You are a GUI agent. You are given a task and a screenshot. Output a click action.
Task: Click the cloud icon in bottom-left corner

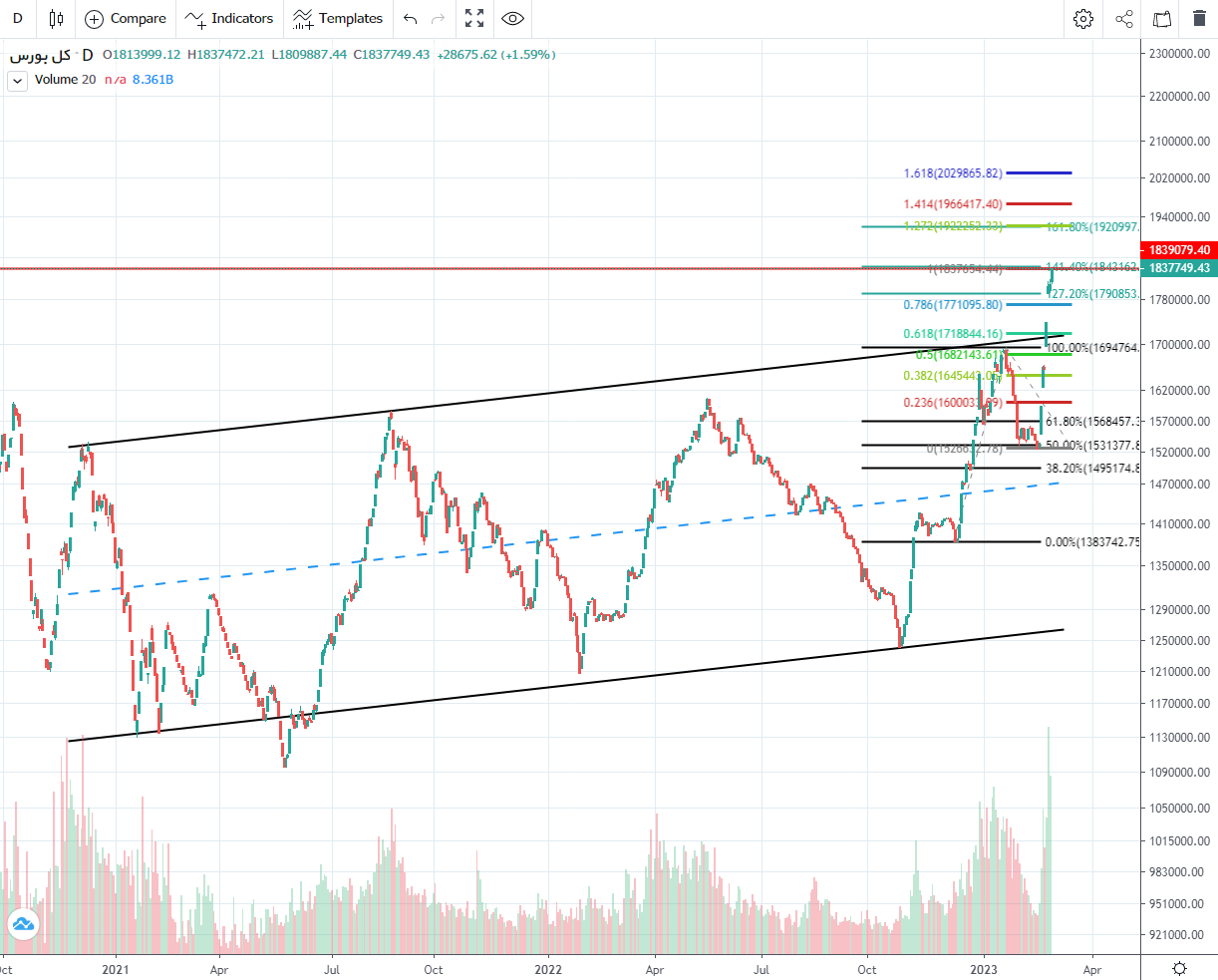click(x=23, y=924)
